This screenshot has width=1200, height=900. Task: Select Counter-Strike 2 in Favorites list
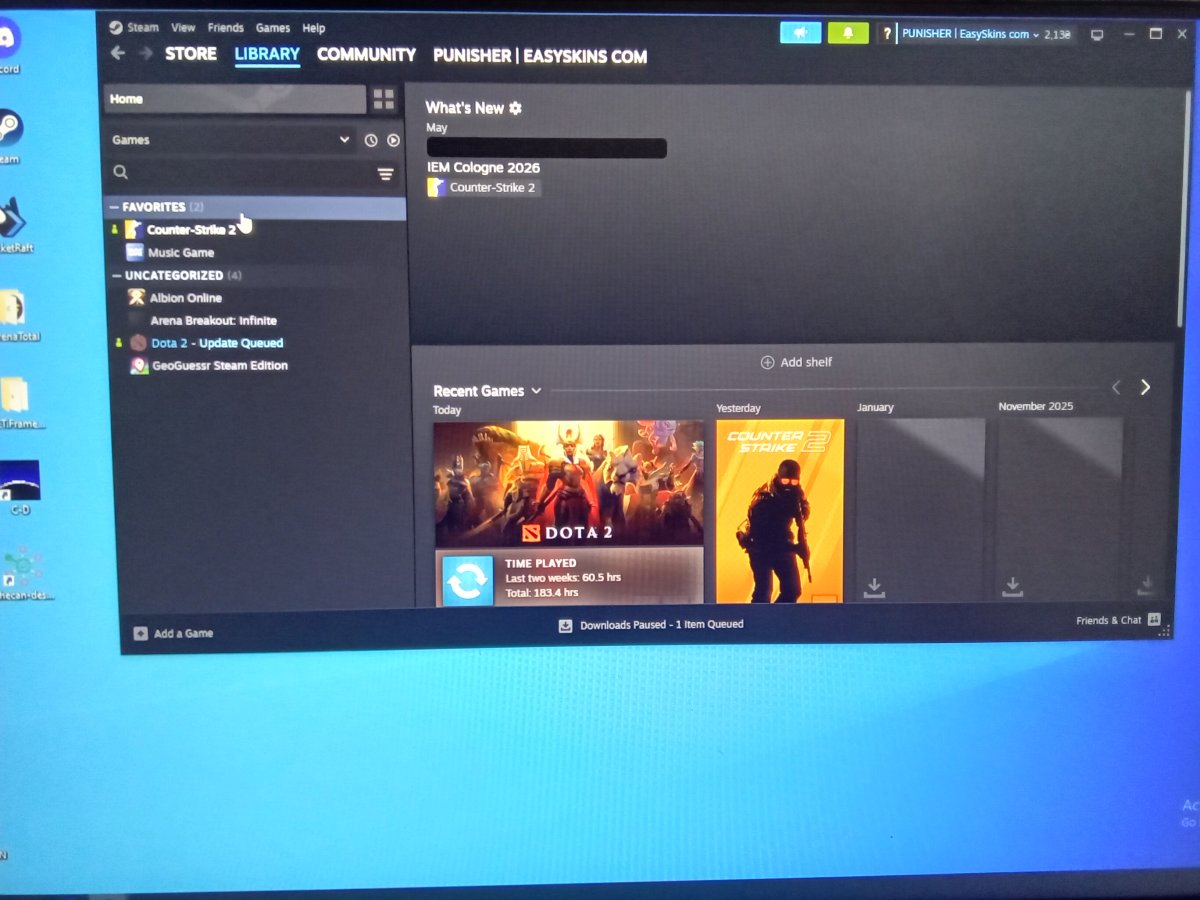(x=191, y=230)
